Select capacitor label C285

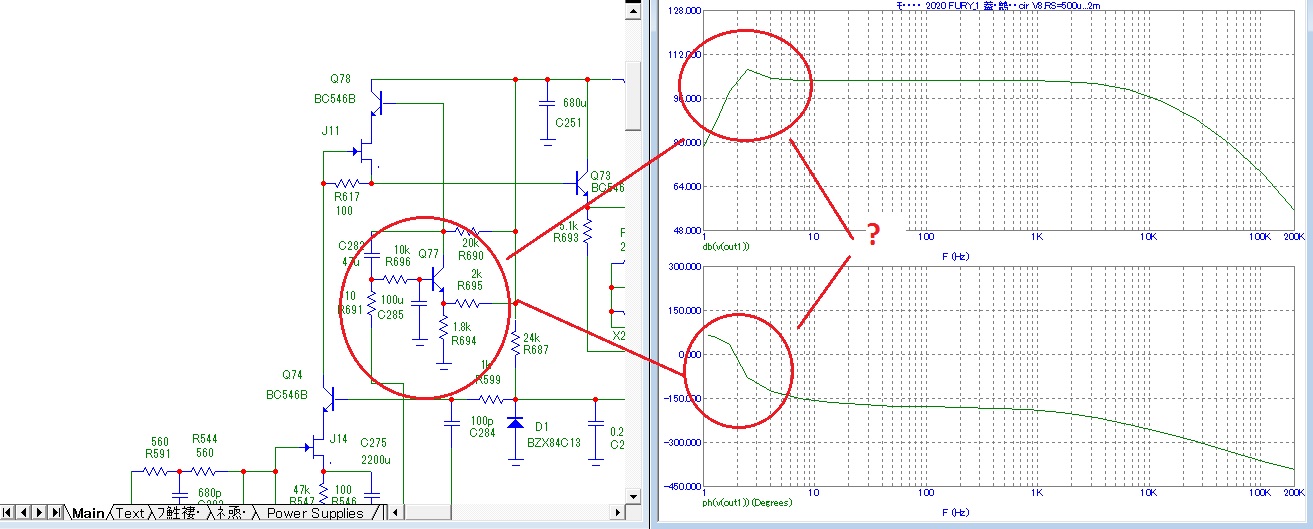(x=390, y=315)
